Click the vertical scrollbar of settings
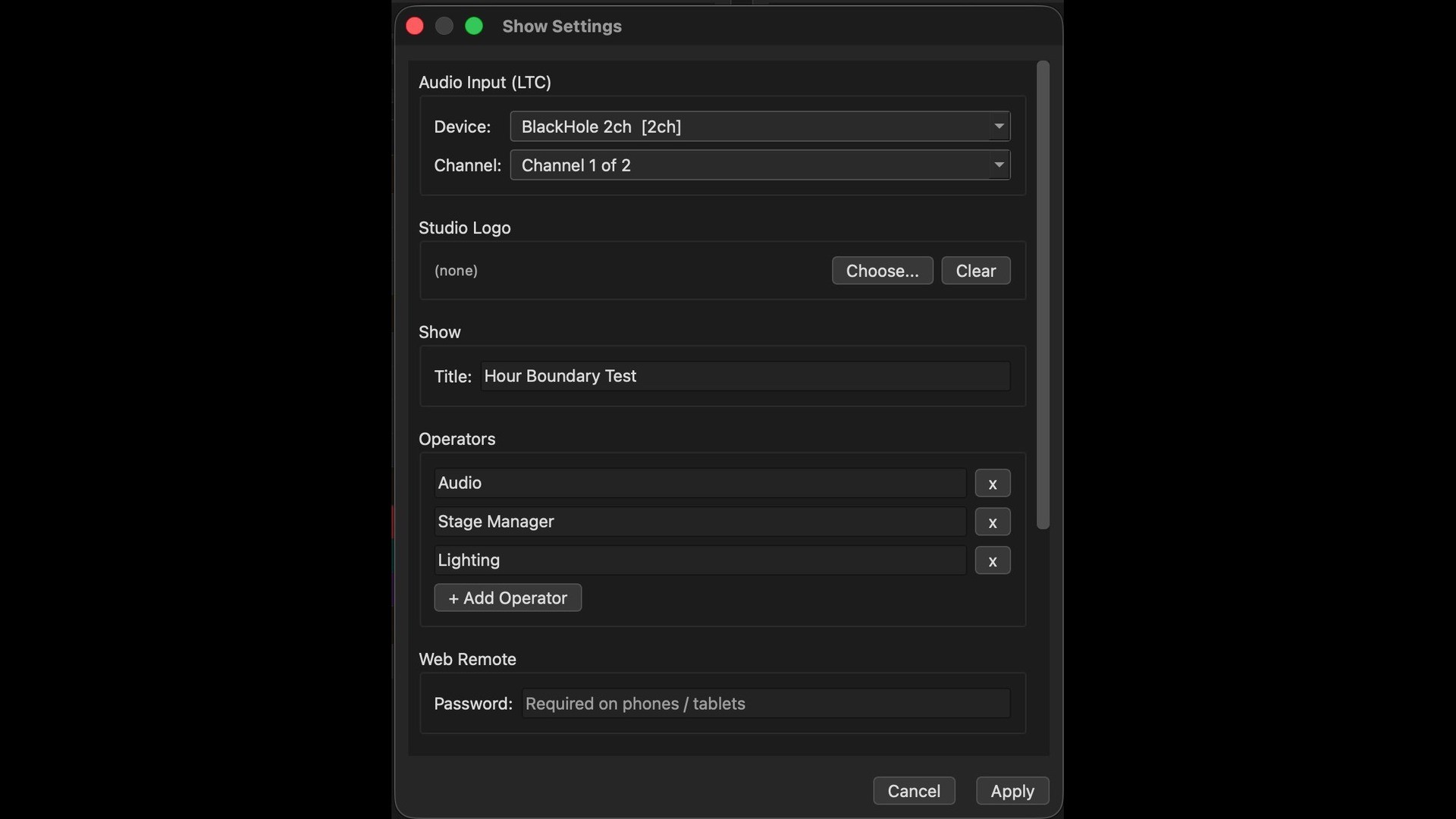Screen dimensions: 1456x819 [x=1043, y=296]
